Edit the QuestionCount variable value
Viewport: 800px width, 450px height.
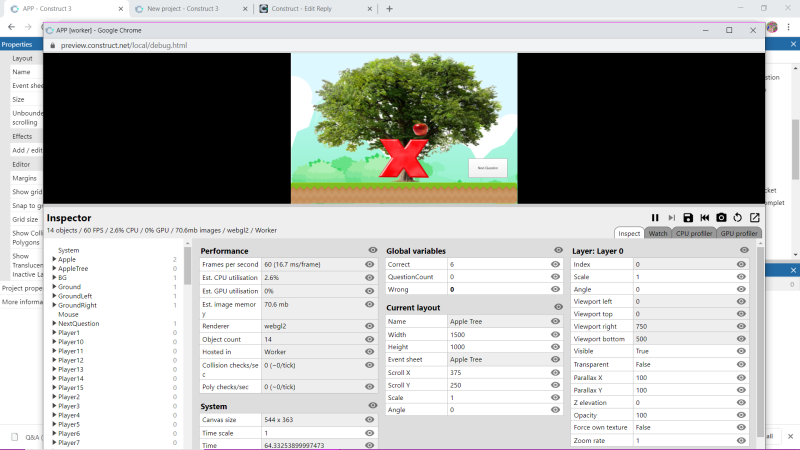tap(497, 277)
